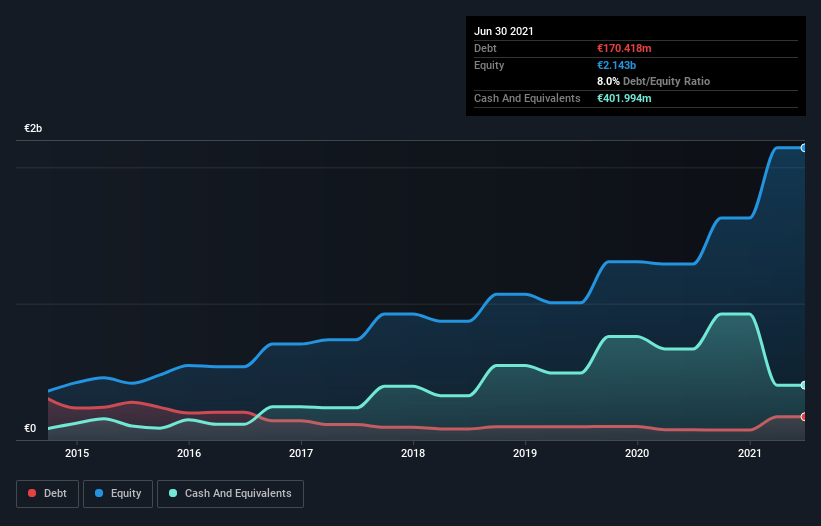Click the Cash And Equivalents tooltip label
821x526 pixels.
click(527, 98)
